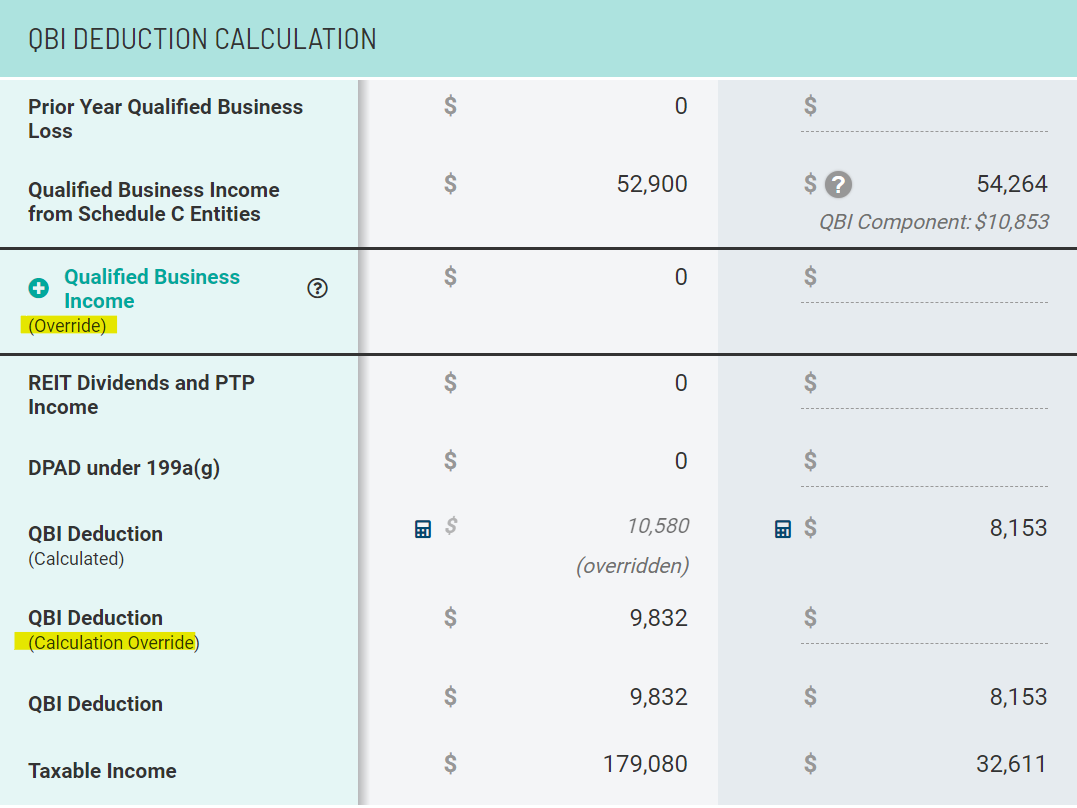Expand the Qualified Business Income override section
The image size is (1077, 808).
tap(38, 288)
